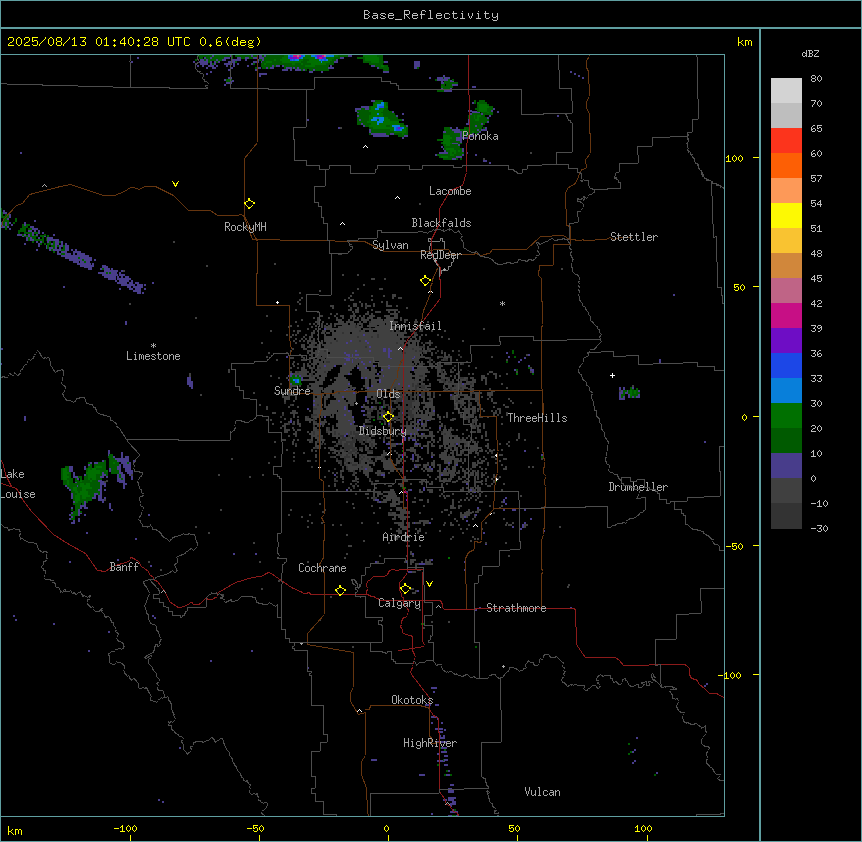Click the Sylvan label
This screenshot has height=842, width=862.
(x=390, y=245)
